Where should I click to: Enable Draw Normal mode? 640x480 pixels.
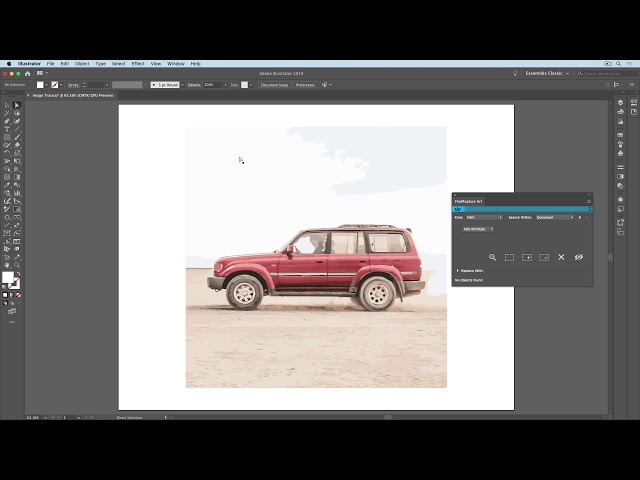(x=5, y=303)
